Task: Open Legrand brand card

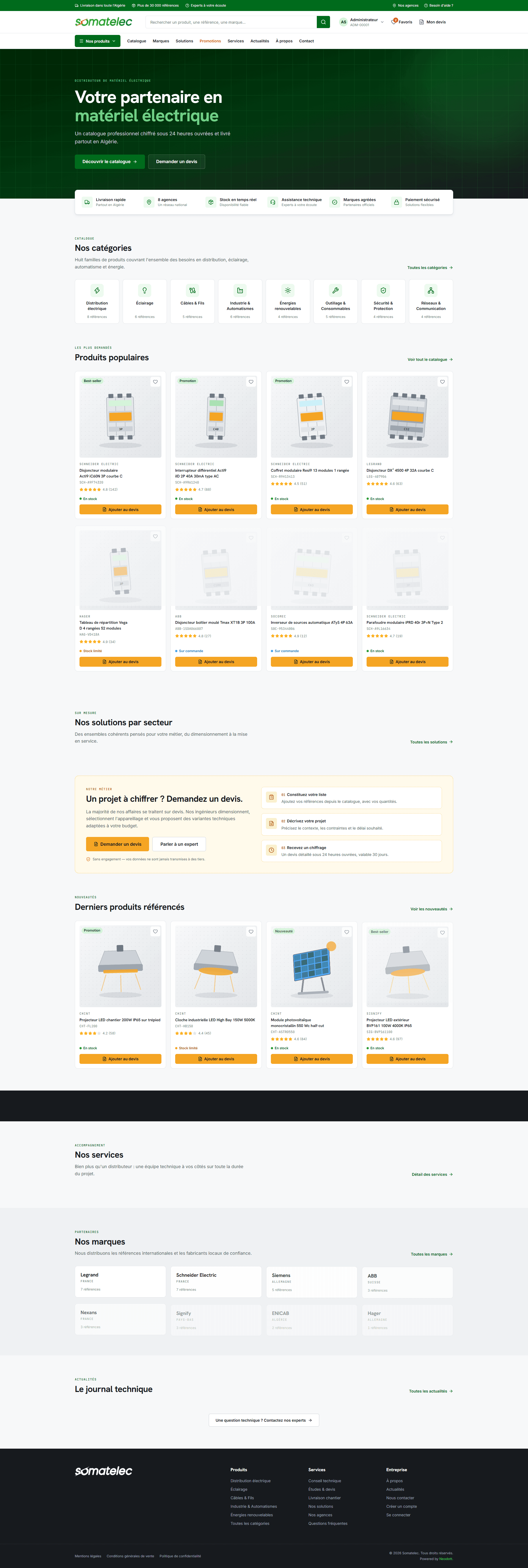Action: [120, 1281]
